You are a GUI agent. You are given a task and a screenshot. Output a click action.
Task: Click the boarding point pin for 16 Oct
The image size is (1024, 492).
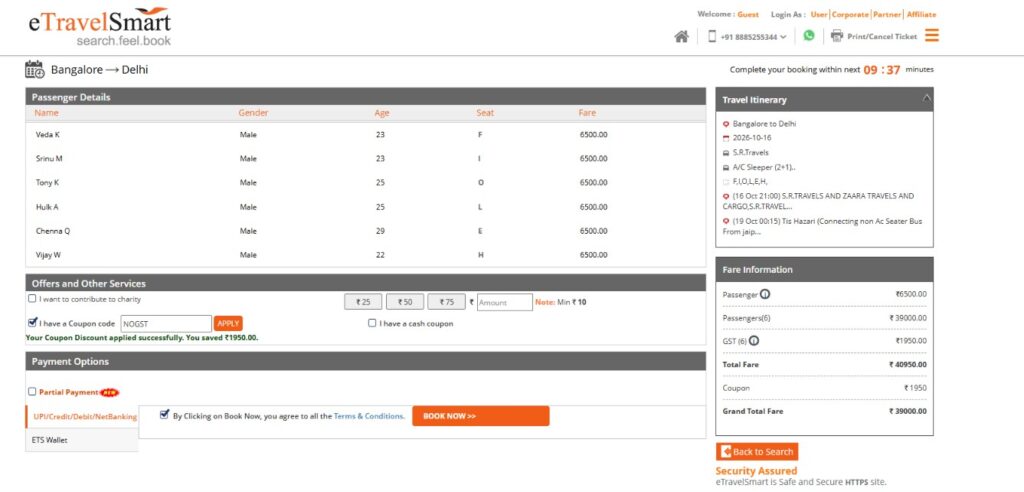coord(726,196)
